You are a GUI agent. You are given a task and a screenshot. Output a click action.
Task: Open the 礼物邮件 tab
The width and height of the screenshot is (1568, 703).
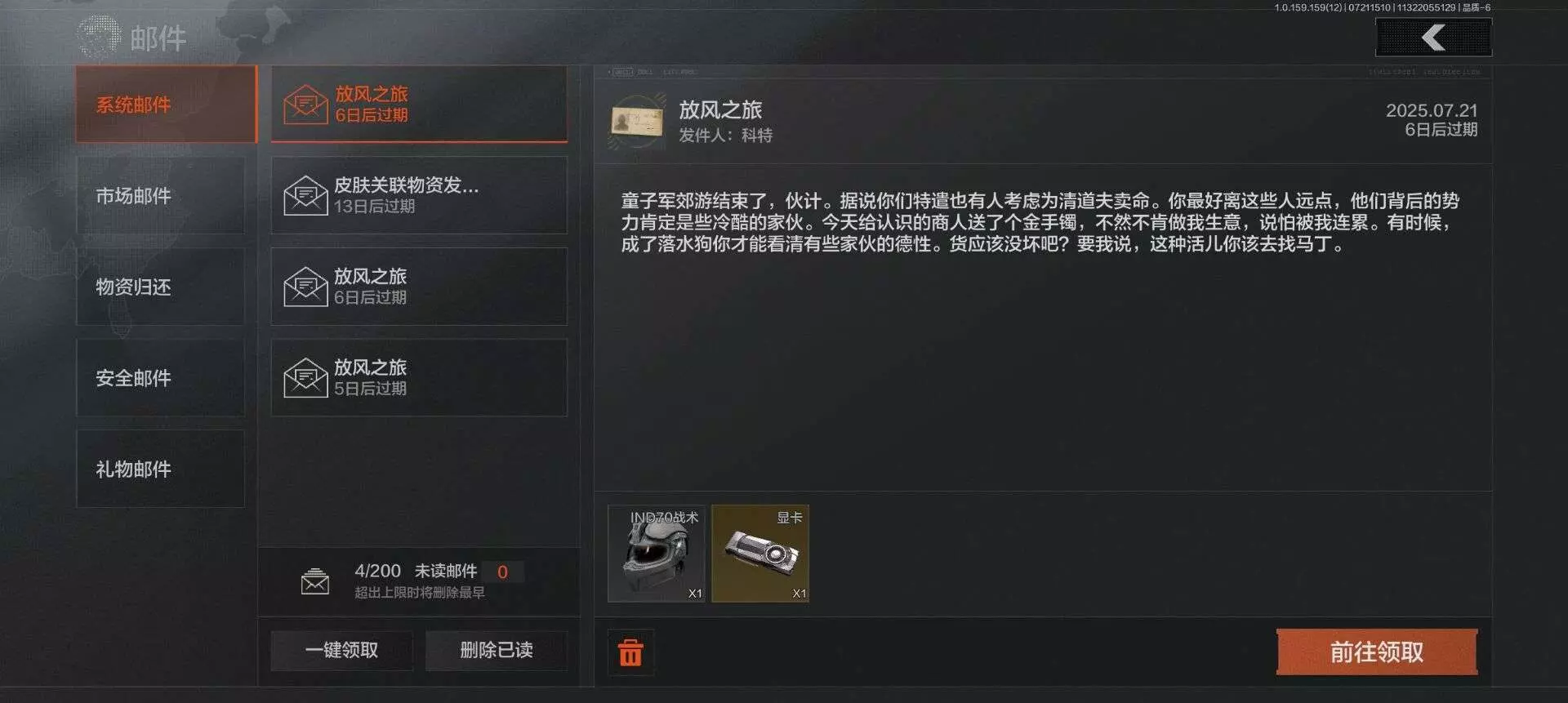(161, 469)
